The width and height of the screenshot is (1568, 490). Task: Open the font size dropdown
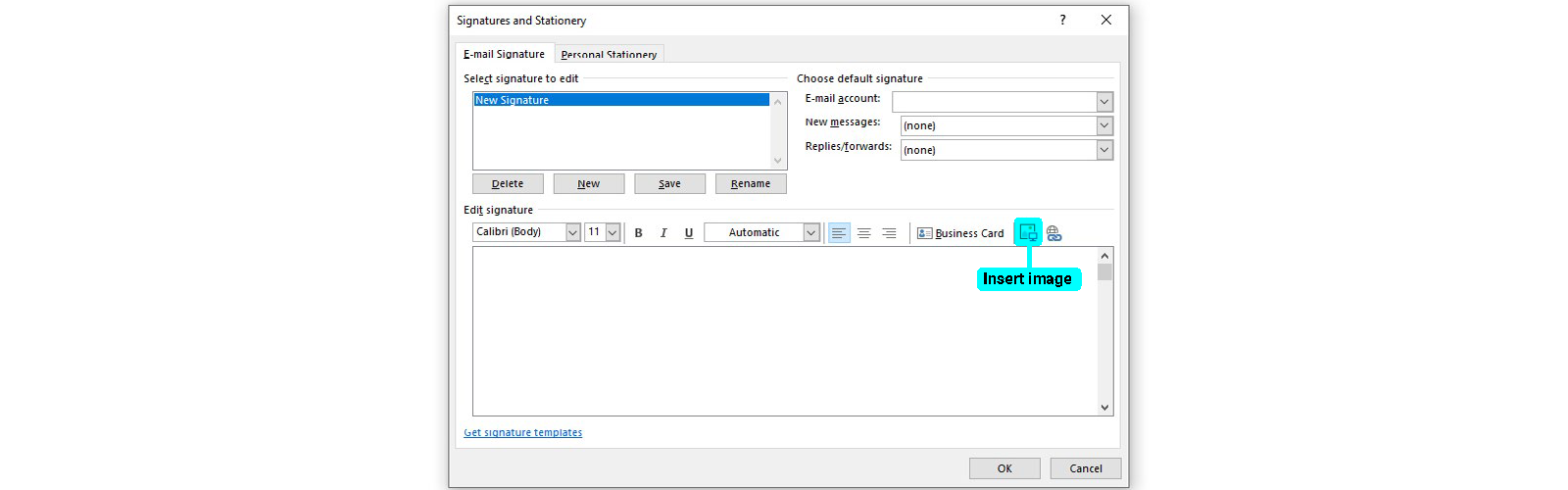[612, 232]
